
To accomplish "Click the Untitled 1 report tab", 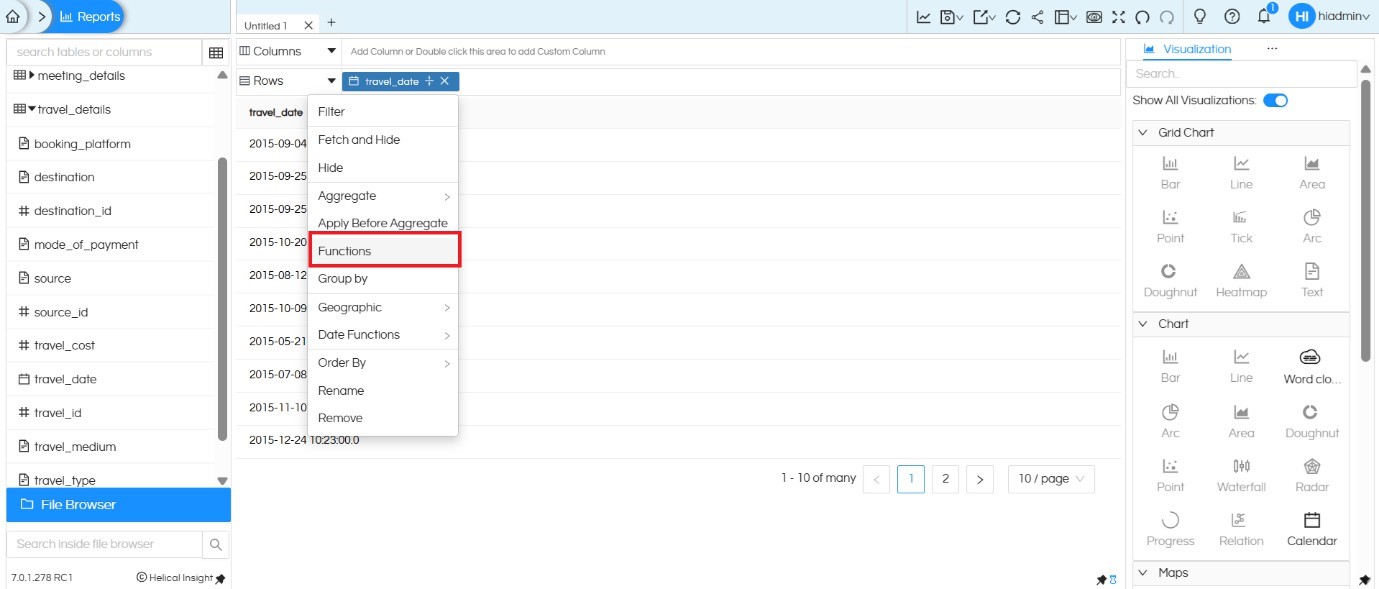I will [x=265, y=25].
